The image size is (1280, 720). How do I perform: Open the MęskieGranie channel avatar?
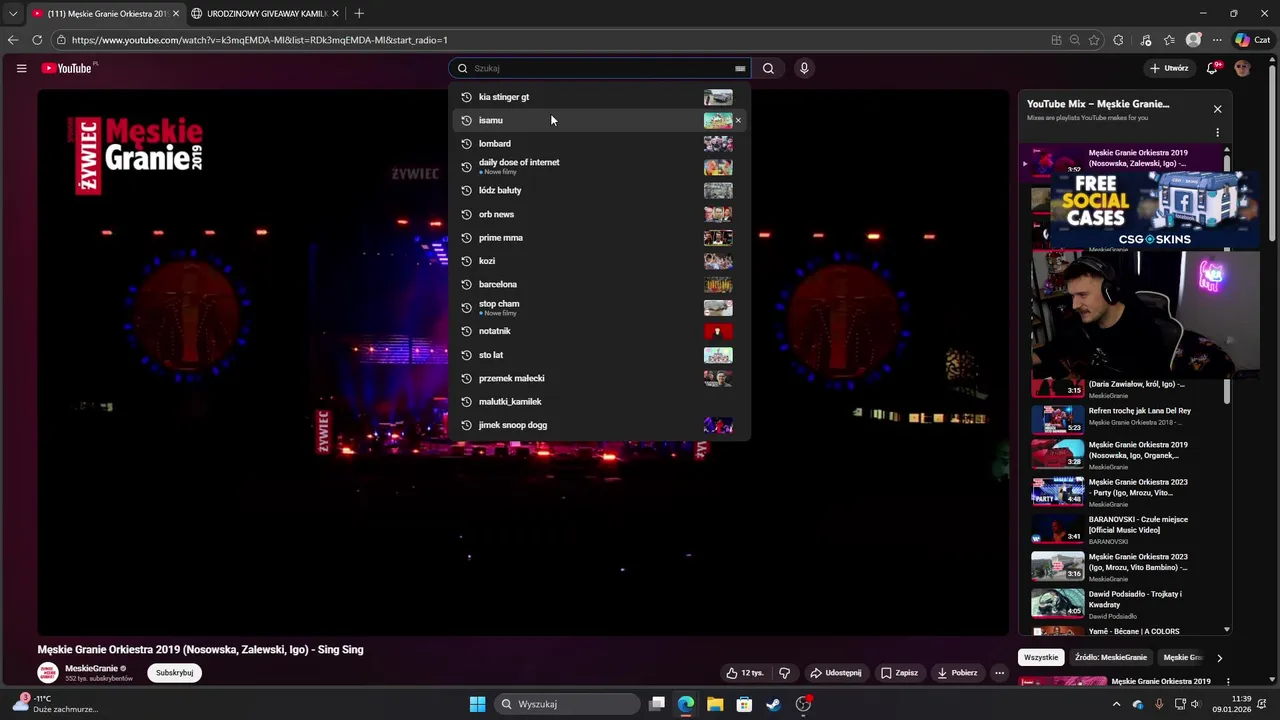tap(48, 673)
